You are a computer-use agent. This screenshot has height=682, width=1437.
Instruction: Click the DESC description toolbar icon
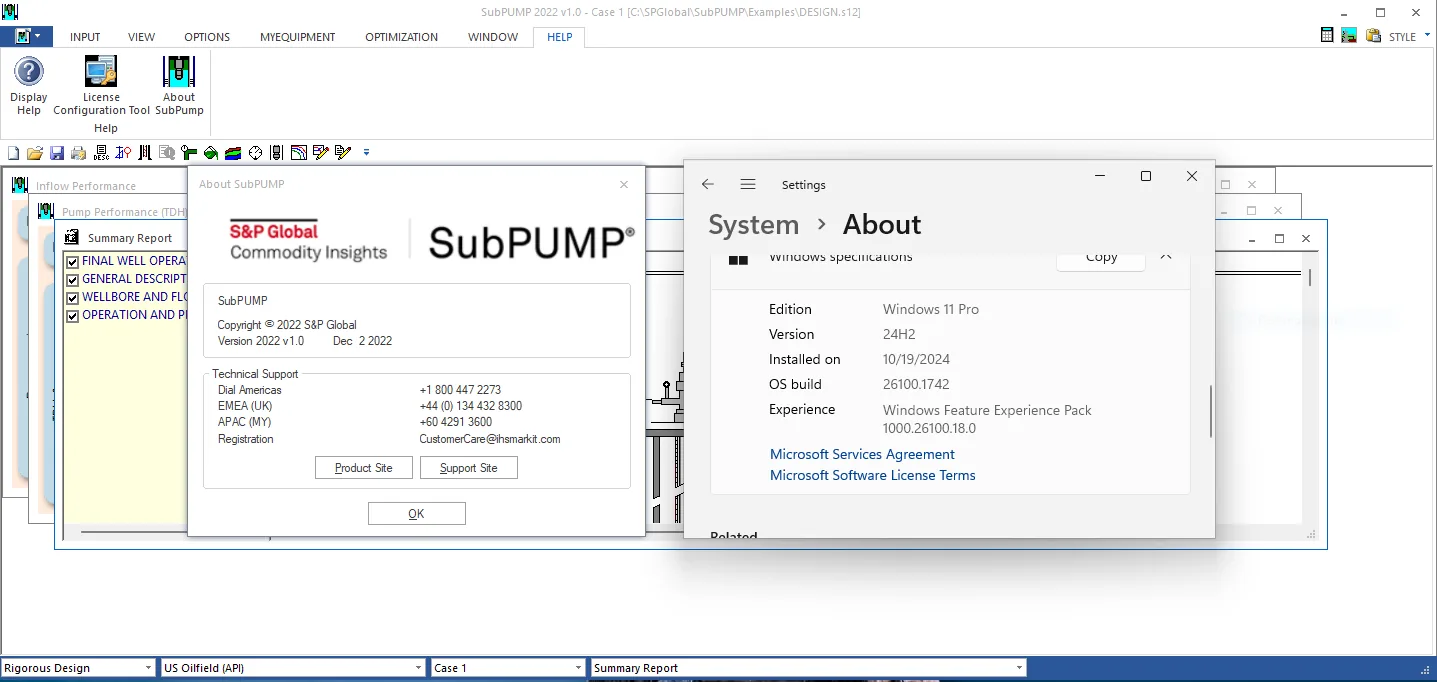tap(100, 153)
